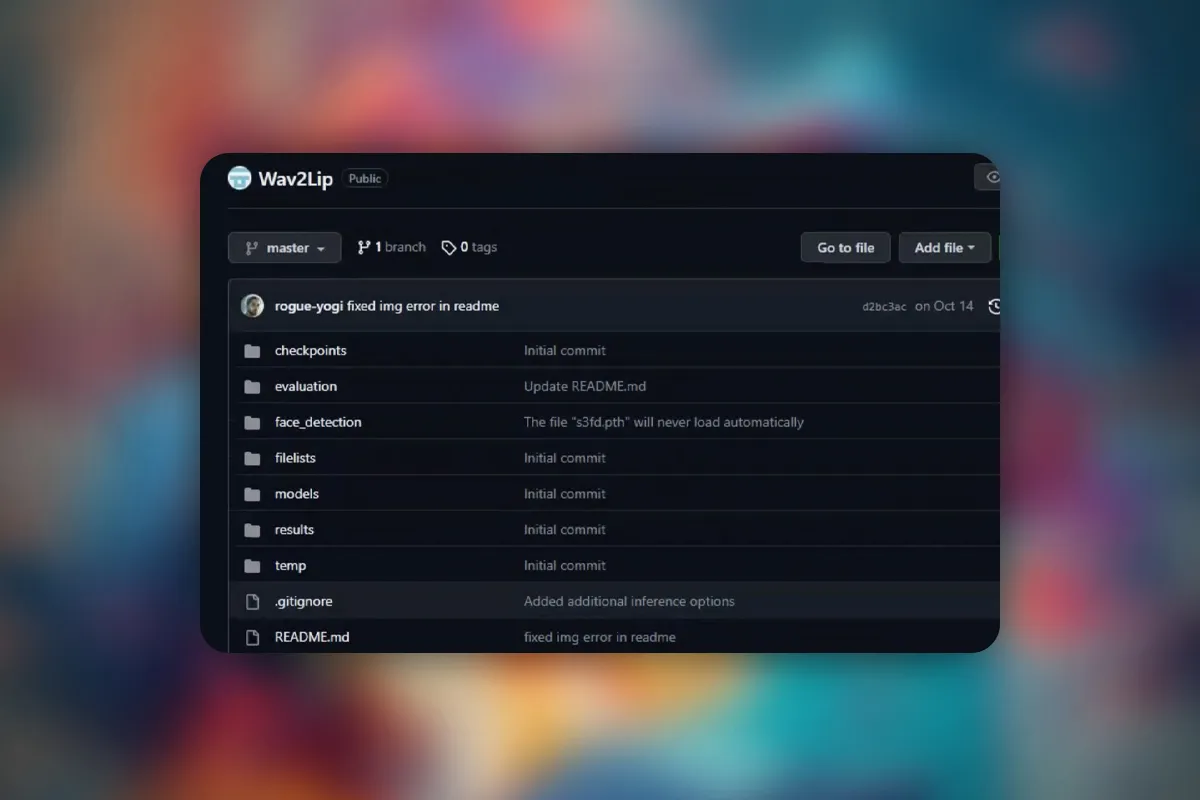The height and width of the screenshot is (800, 1200).
Task: Click the eye watch icon beside the repository title
Action: click(992, 177)
